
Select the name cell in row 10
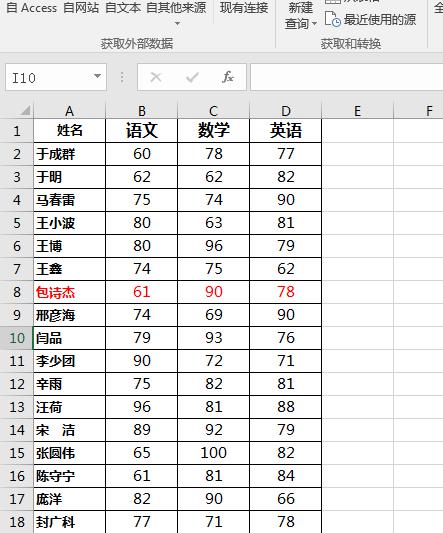(x=70, y=338)
